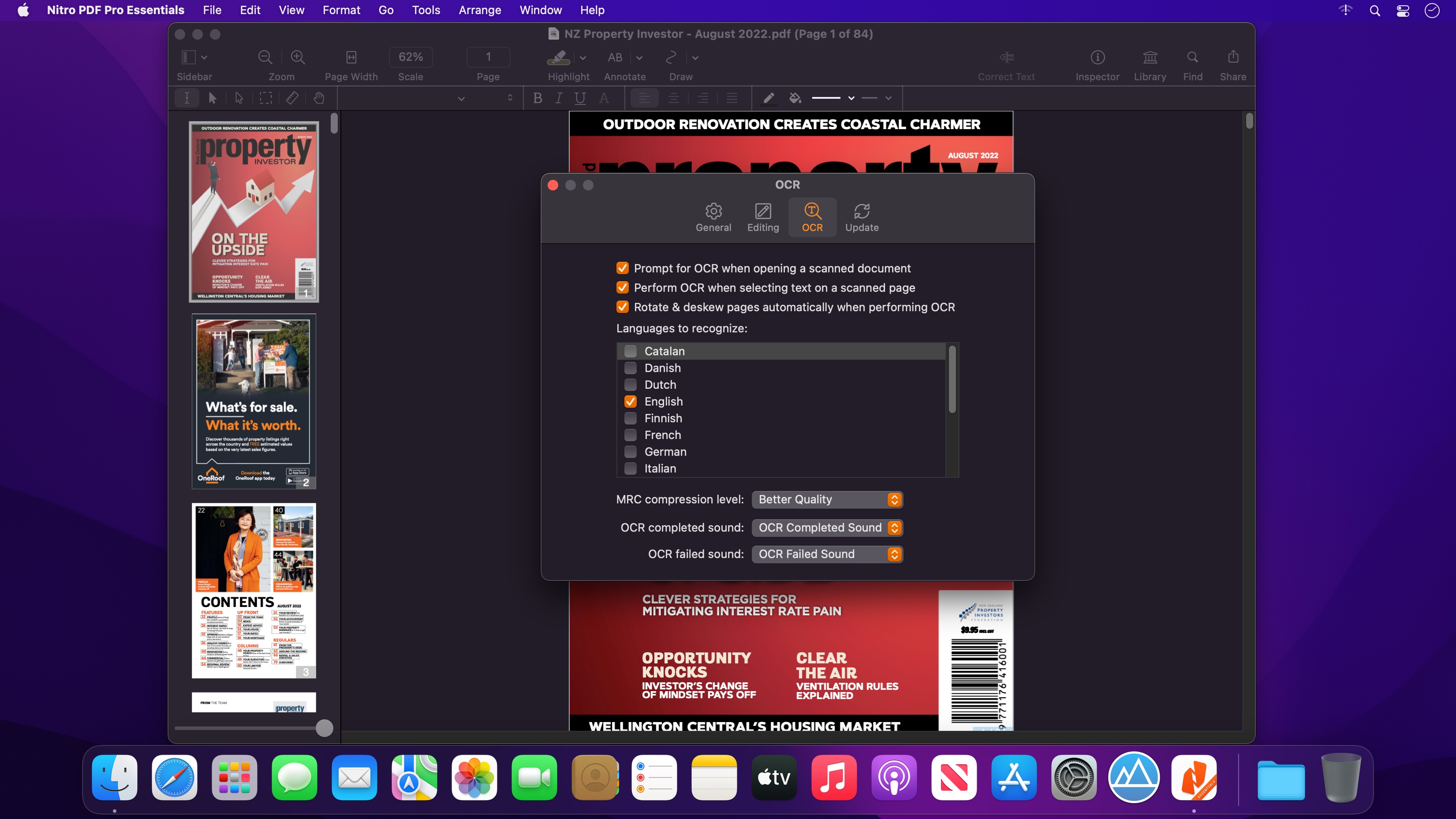Click the align left icon
The image size is (1456, 819).
644,98
